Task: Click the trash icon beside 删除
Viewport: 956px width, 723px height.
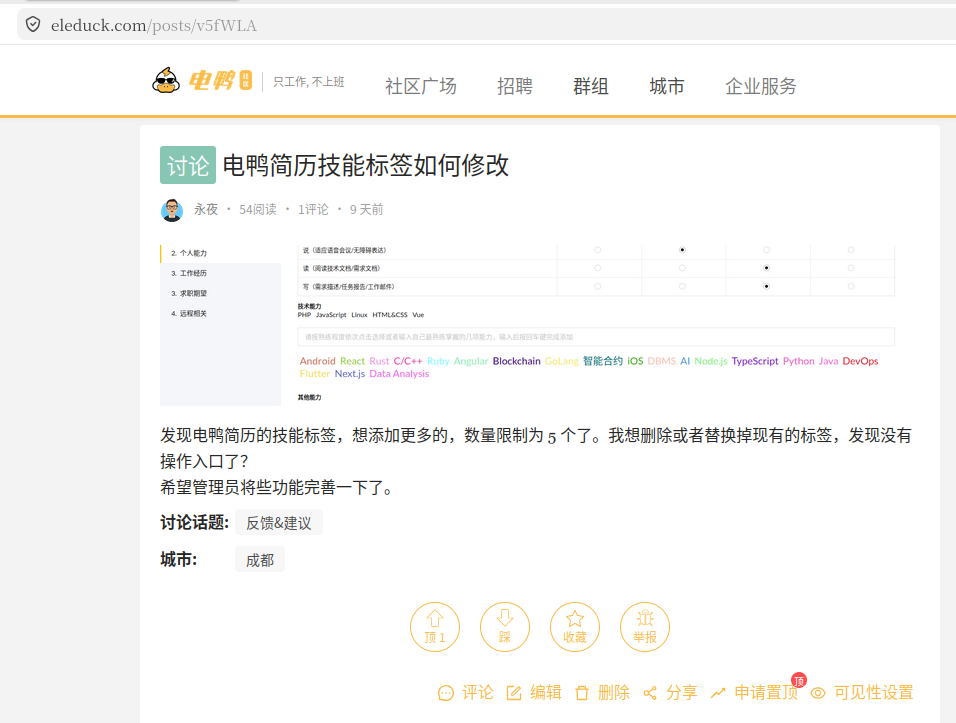Action: (582, 693)
